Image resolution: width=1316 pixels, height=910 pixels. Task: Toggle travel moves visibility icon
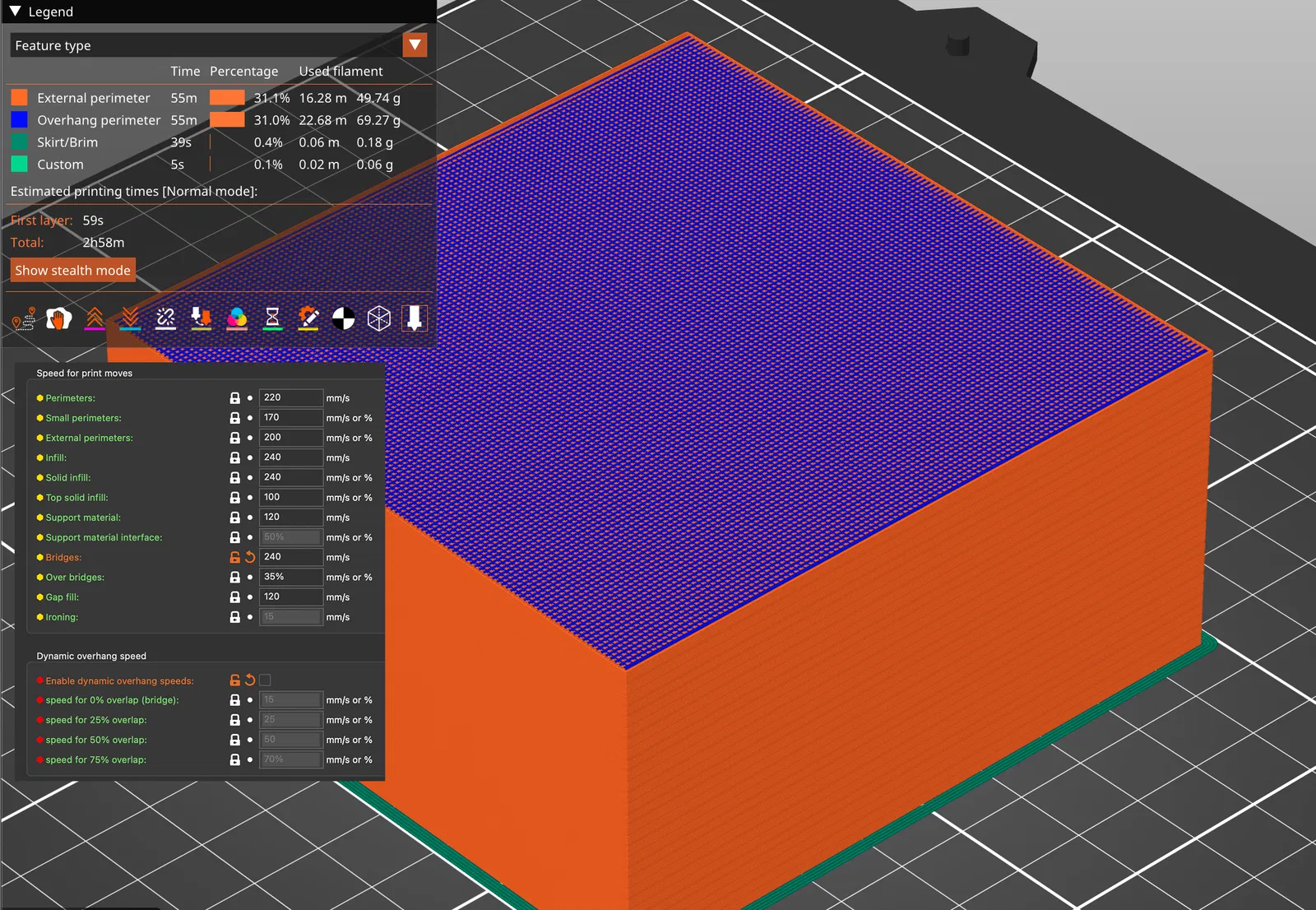click(24, 318)
